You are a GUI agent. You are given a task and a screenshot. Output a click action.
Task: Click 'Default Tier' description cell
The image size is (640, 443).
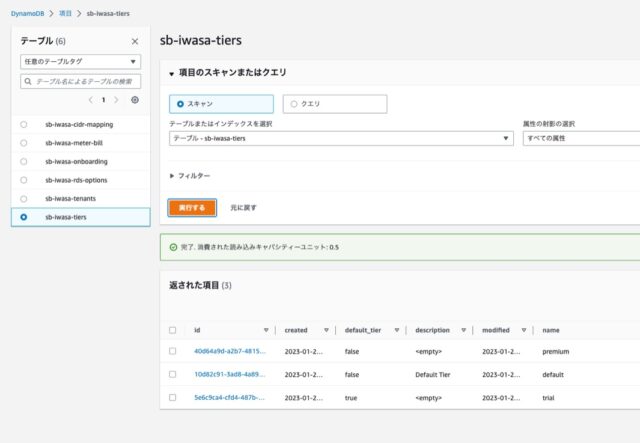click(433, 374)
